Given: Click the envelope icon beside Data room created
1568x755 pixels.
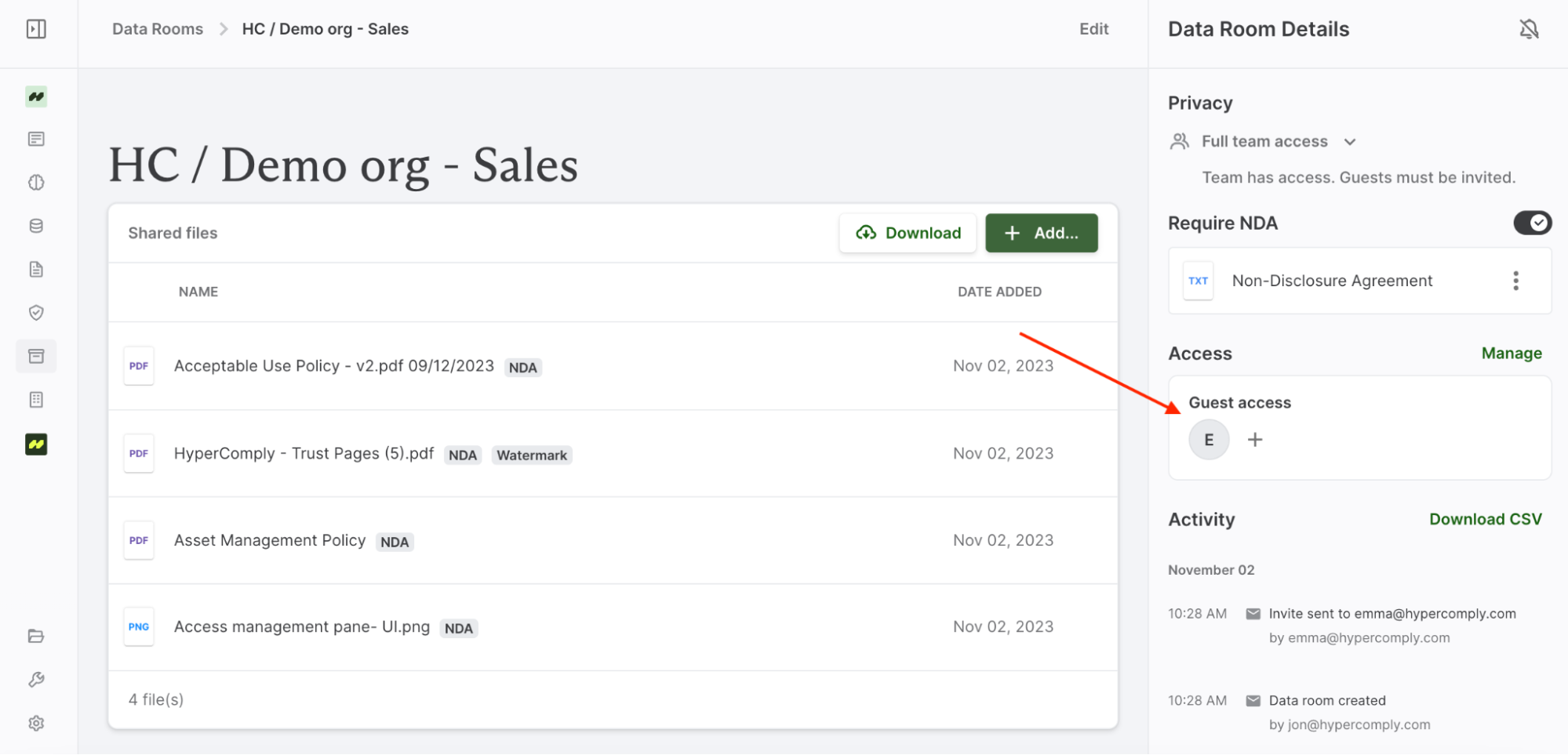Looking at the screenshot, I should [1253, 701].
